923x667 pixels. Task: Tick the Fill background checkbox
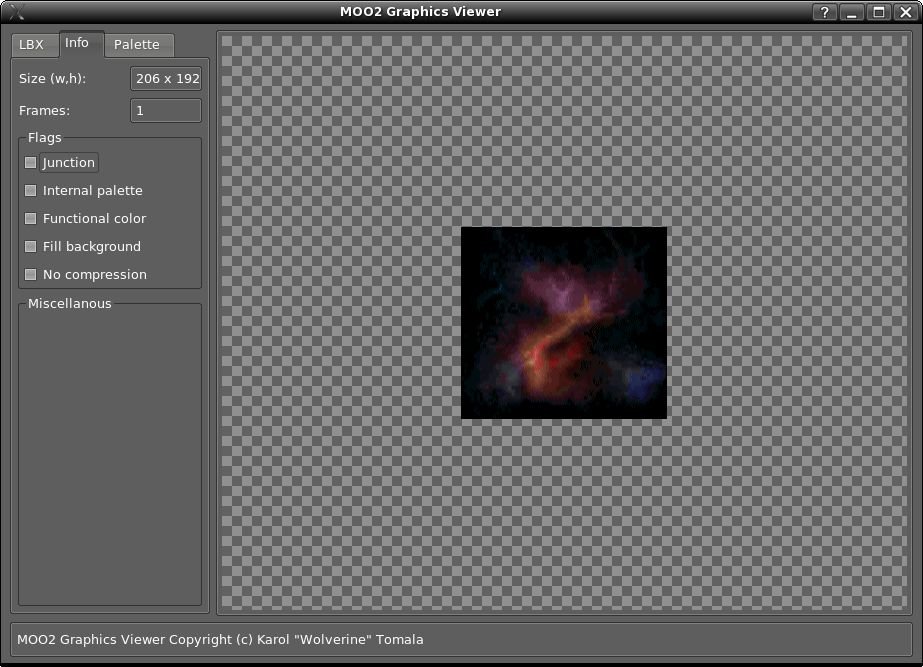pyautogui.click(x=30, y=247)
